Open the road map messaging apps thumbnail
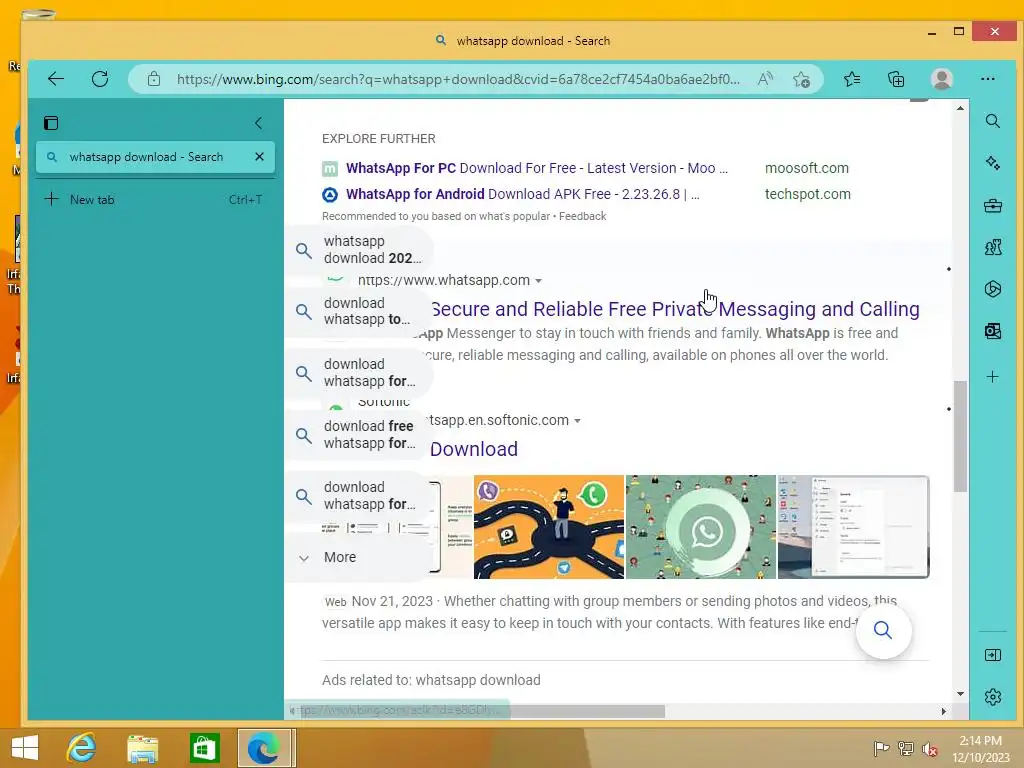The width and height of the screenshot is (1024, 768). pos(549,527)
